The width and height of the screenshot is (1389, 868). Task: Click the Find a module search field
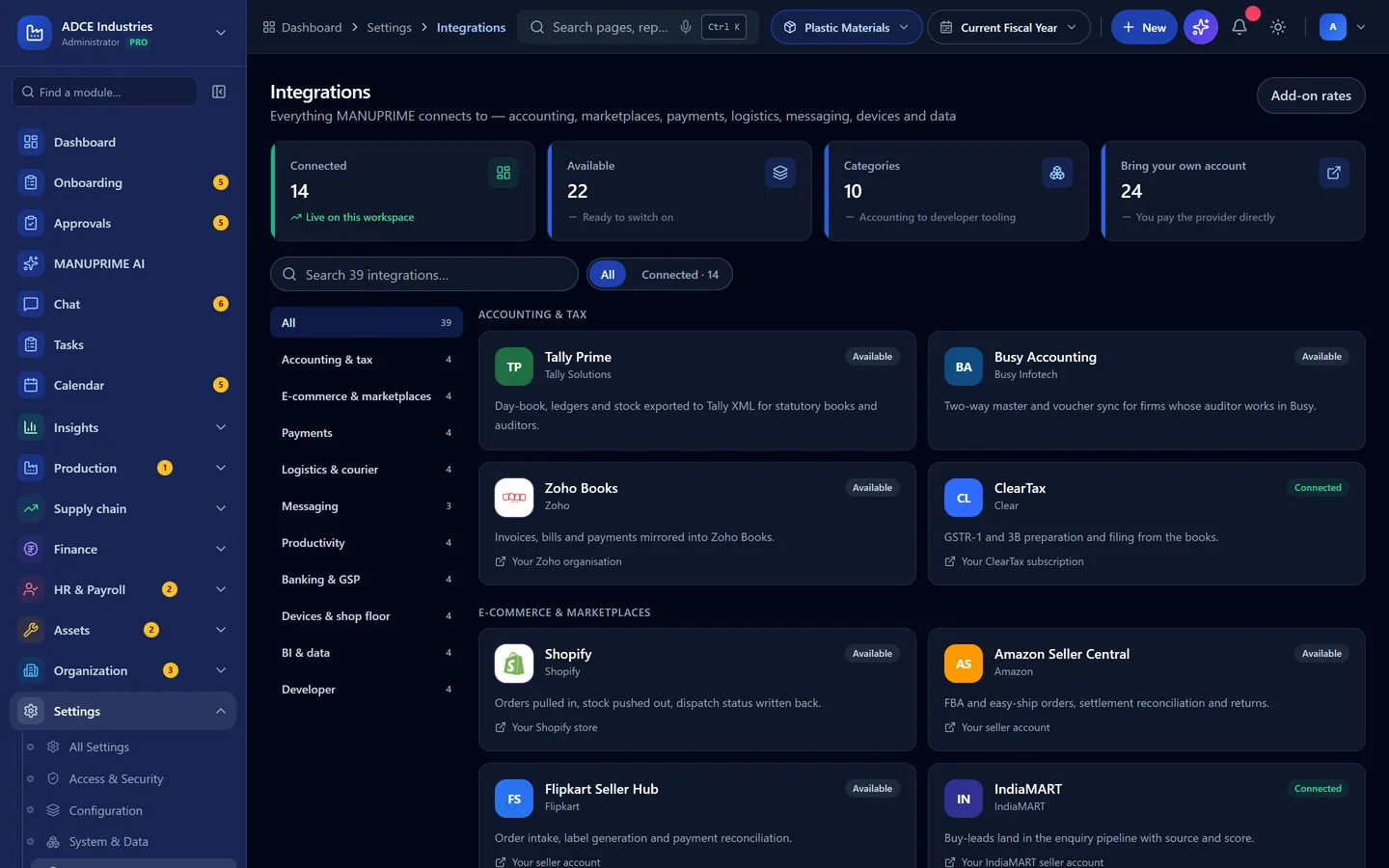[104, 92]
